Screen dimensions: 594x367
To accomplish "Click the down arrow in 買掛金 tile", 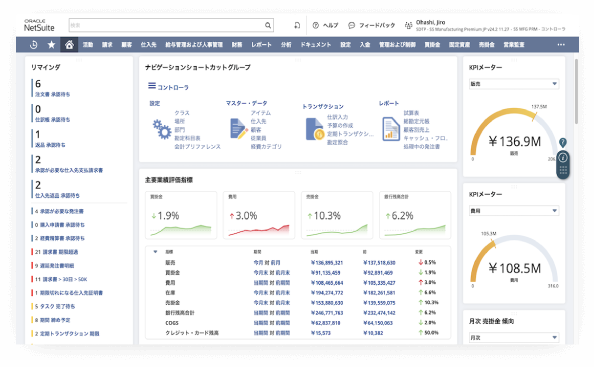I will [153, 216].
